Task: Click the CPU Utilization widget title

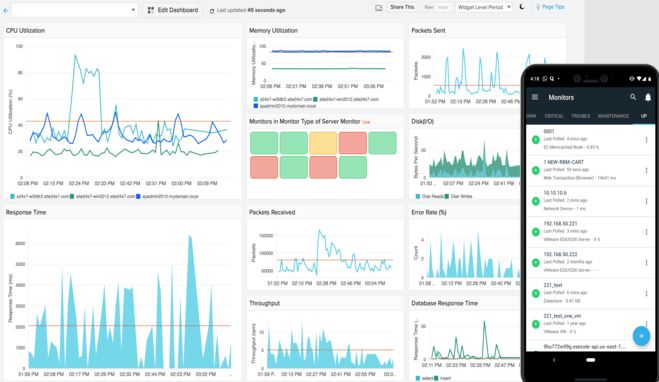Action: point(25,30)
